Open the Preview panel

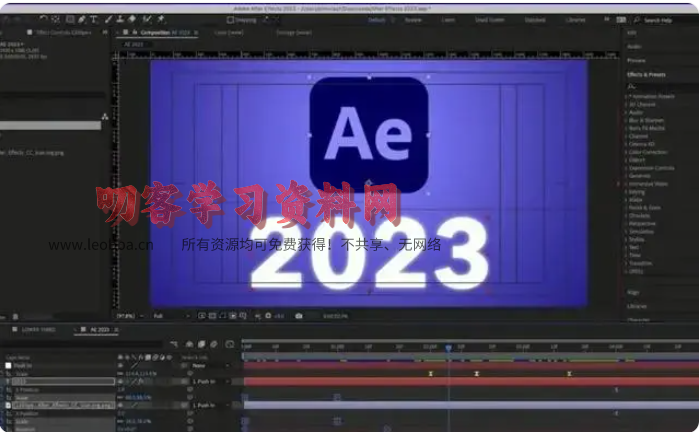(x=636, y=60)
